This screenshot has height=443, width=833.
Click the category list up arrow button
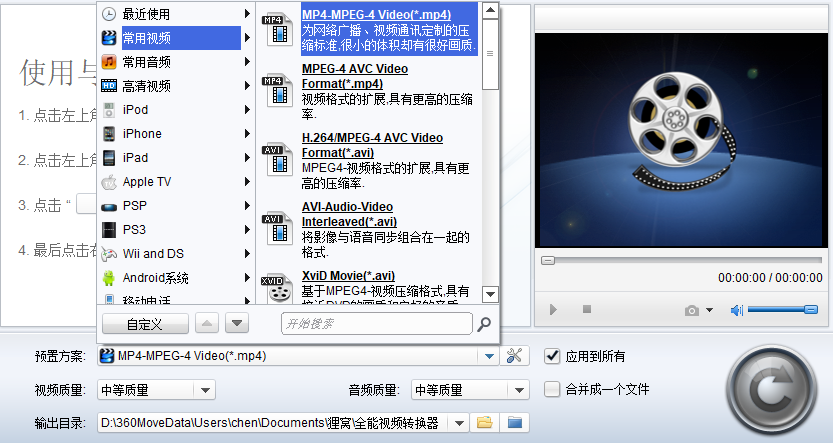click(x=207, y=323)
